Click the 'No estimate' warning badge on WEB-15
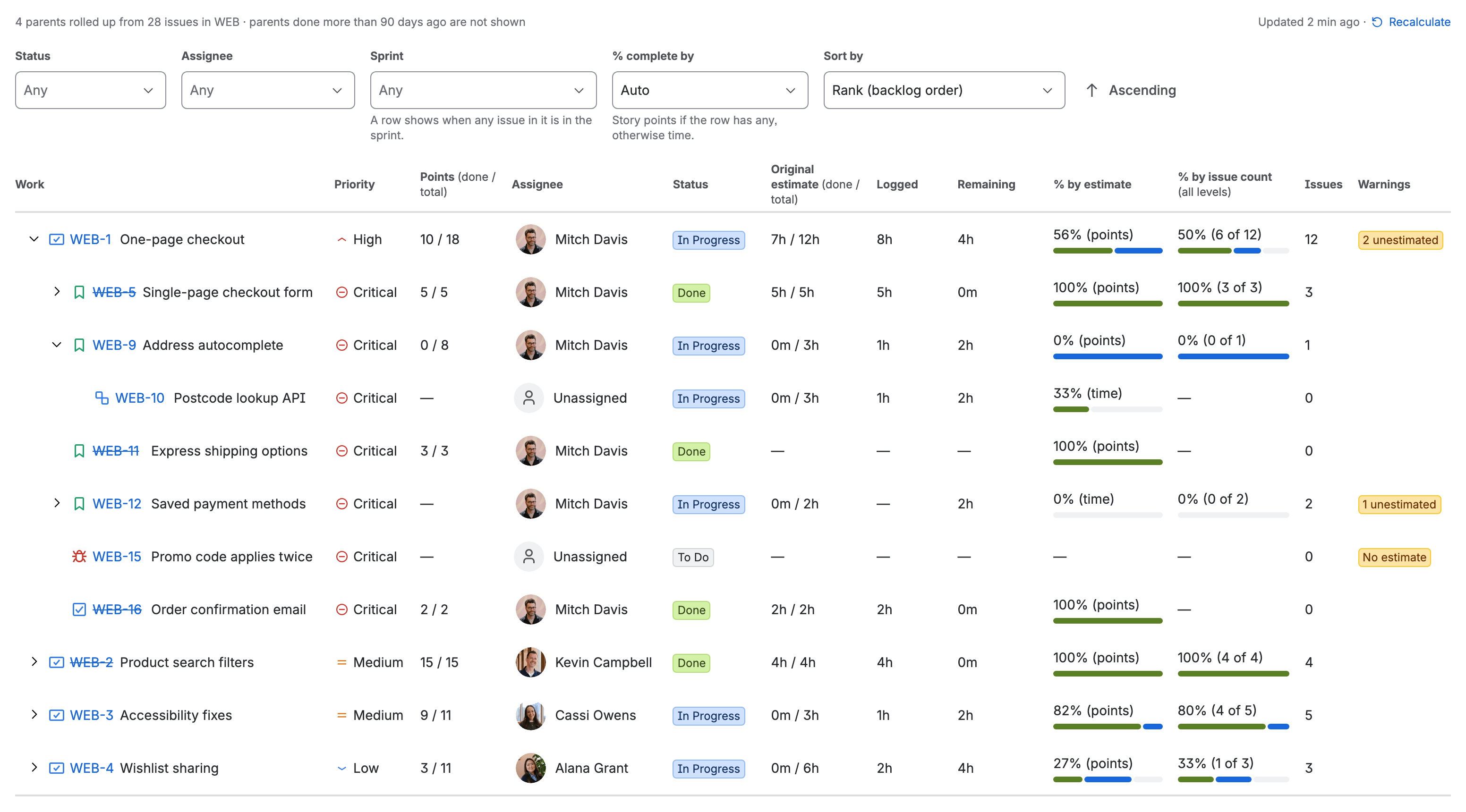Screen dimensions: 1466x812 (x=1394, y=558)
